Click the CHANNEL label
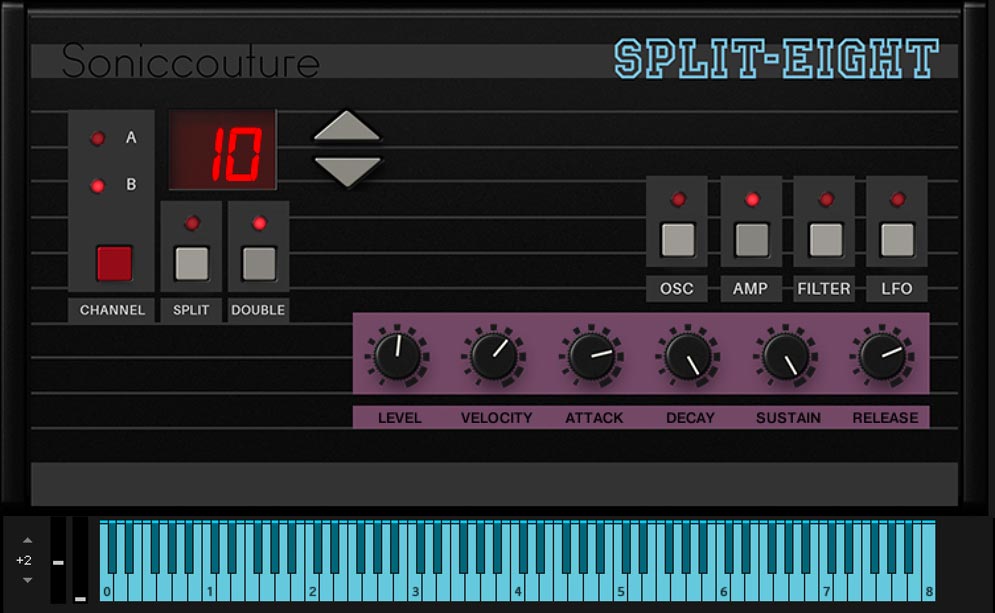 (112, 310)
